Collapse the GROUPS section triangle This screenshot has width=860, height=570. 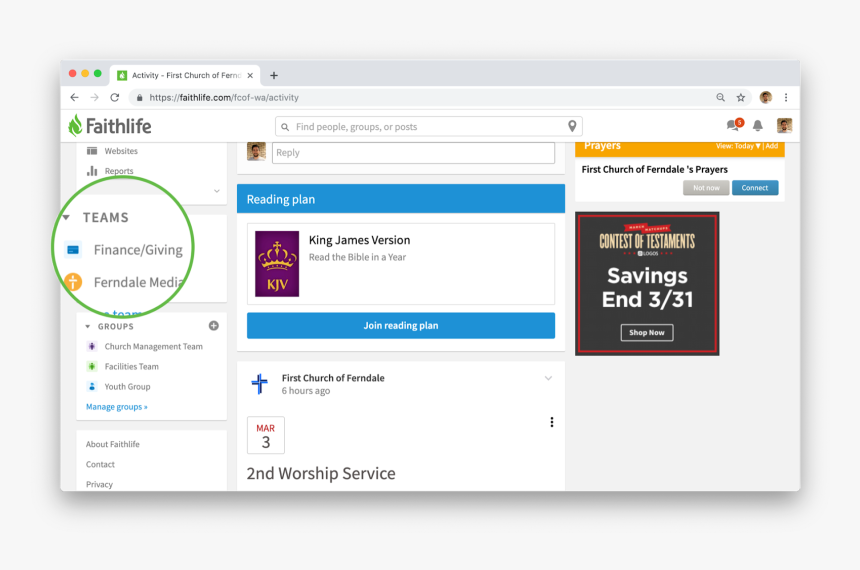[x=88, y=326]
